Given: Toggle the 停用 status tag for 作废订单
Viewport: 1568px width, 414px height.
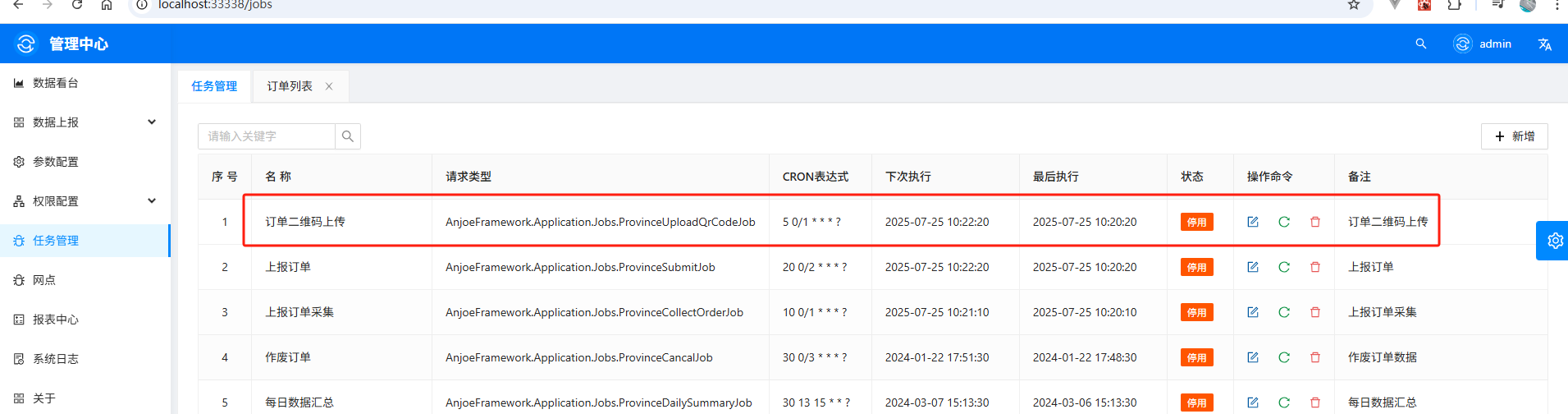Looking at the screenshot, I should point(1196,357).
